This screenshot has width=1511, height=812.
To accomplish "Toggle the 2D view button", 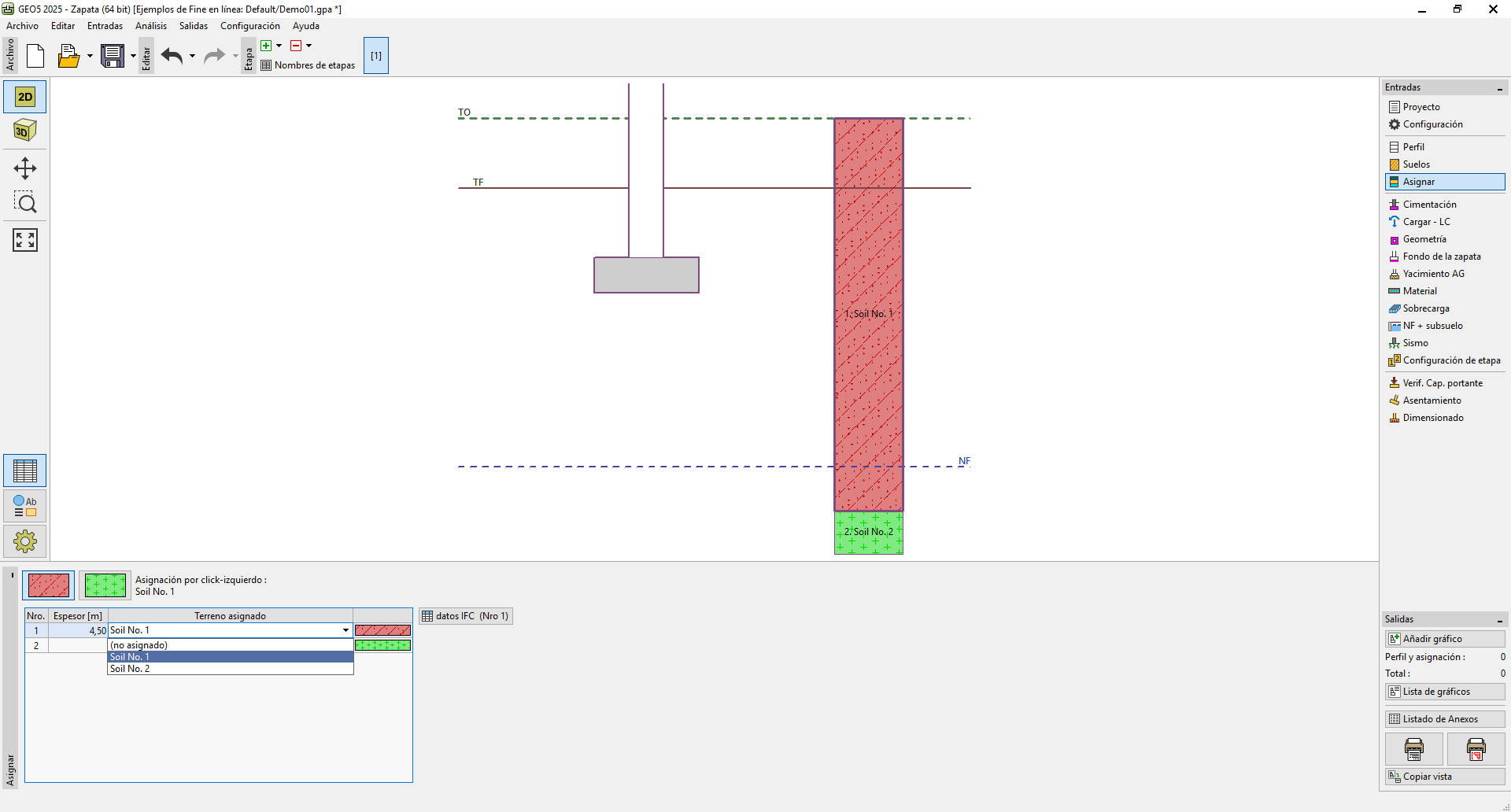I will tap(25, 97).
